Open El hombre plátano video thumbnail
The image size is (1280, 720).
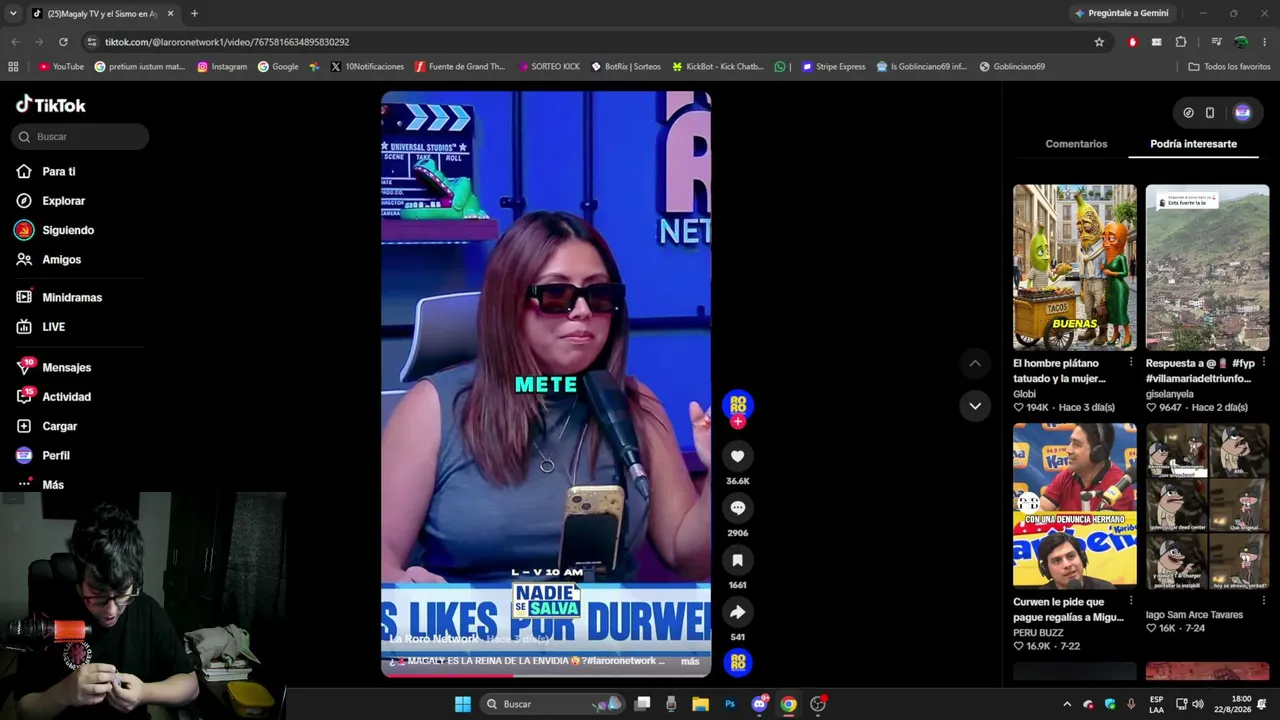[1075, 267]
